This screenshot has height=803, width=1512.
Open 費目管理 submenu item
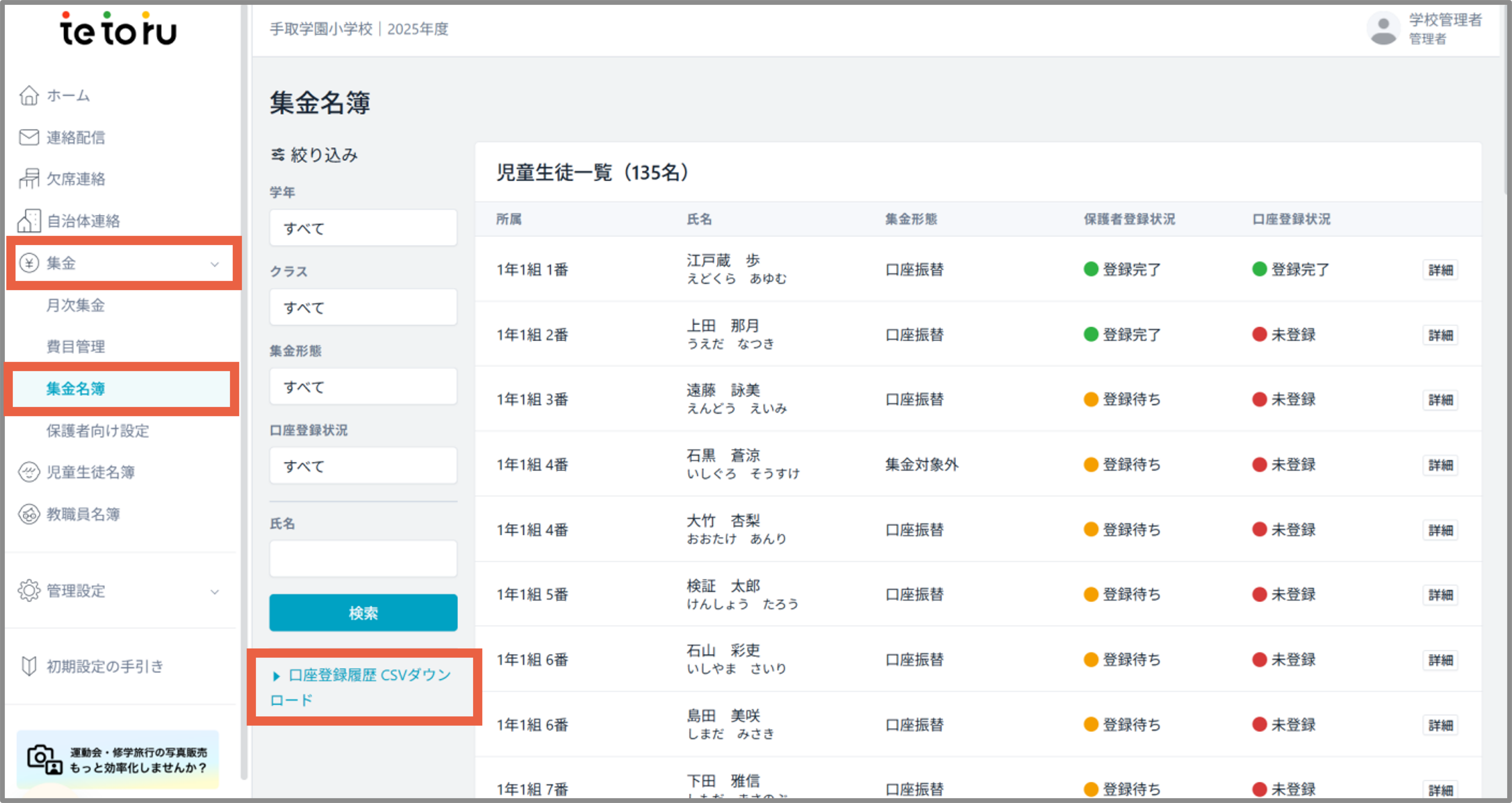75,346
